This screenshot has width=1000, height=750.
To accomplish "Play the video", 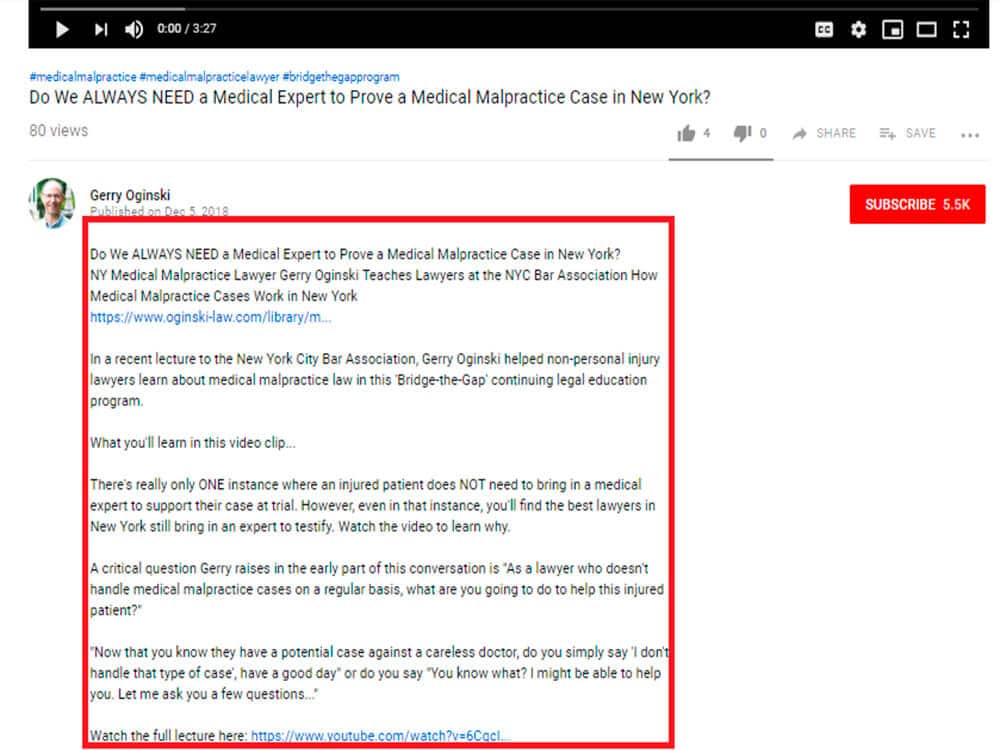I will point(62,29).
